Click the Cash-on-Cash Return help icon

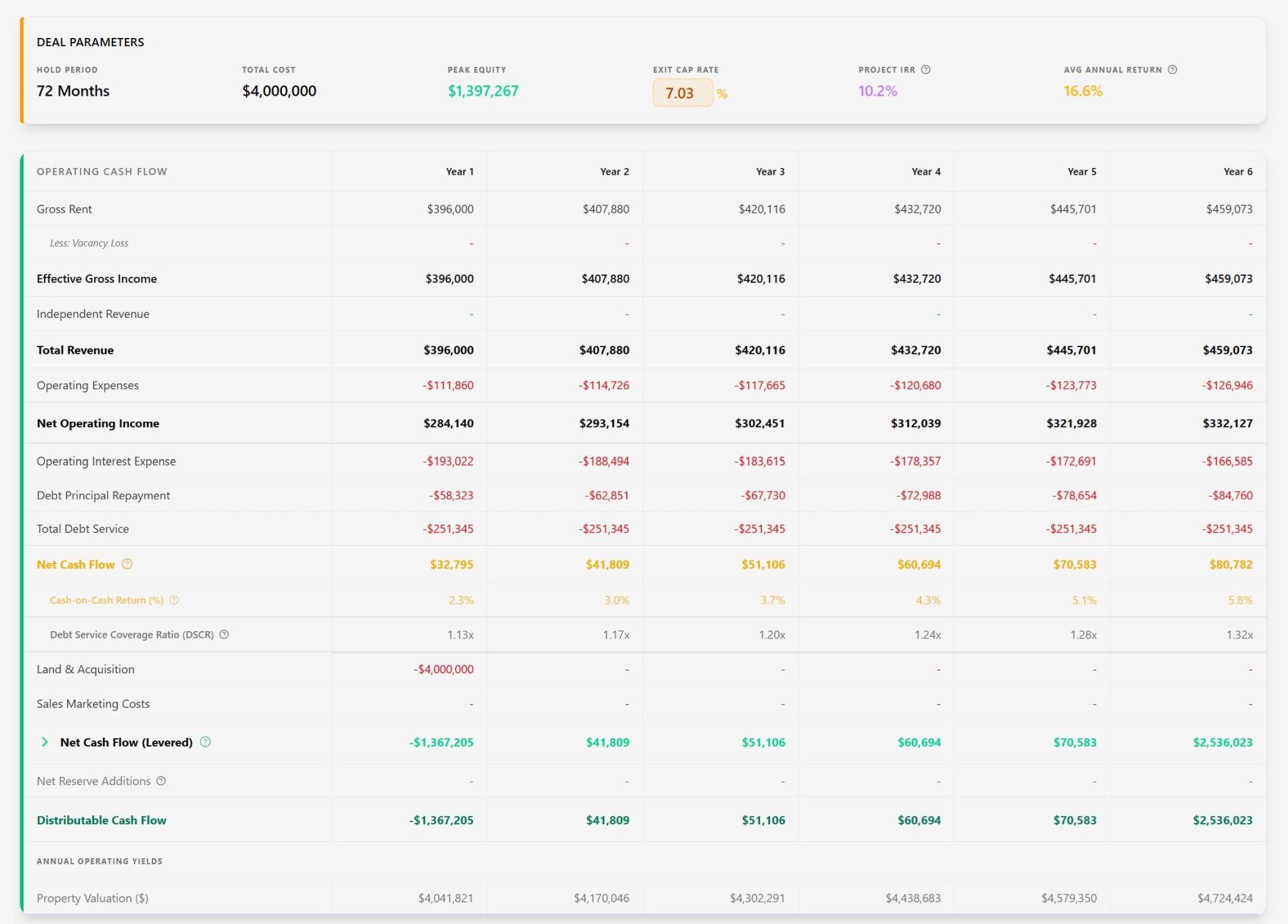(x=174, y=600)
